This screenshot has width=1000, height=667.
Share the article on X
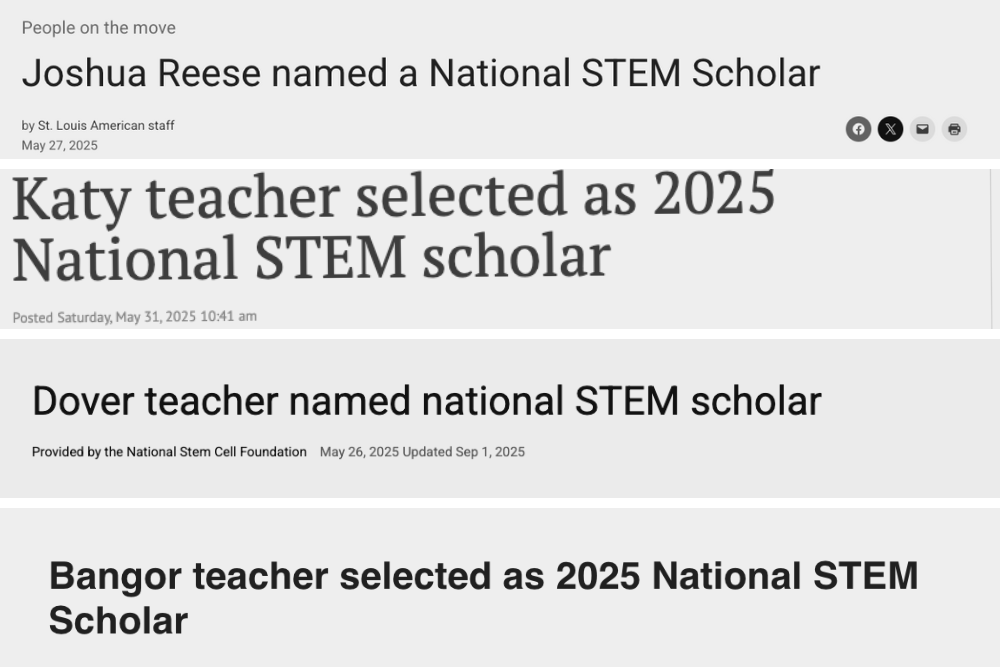(x=890, y=129)
